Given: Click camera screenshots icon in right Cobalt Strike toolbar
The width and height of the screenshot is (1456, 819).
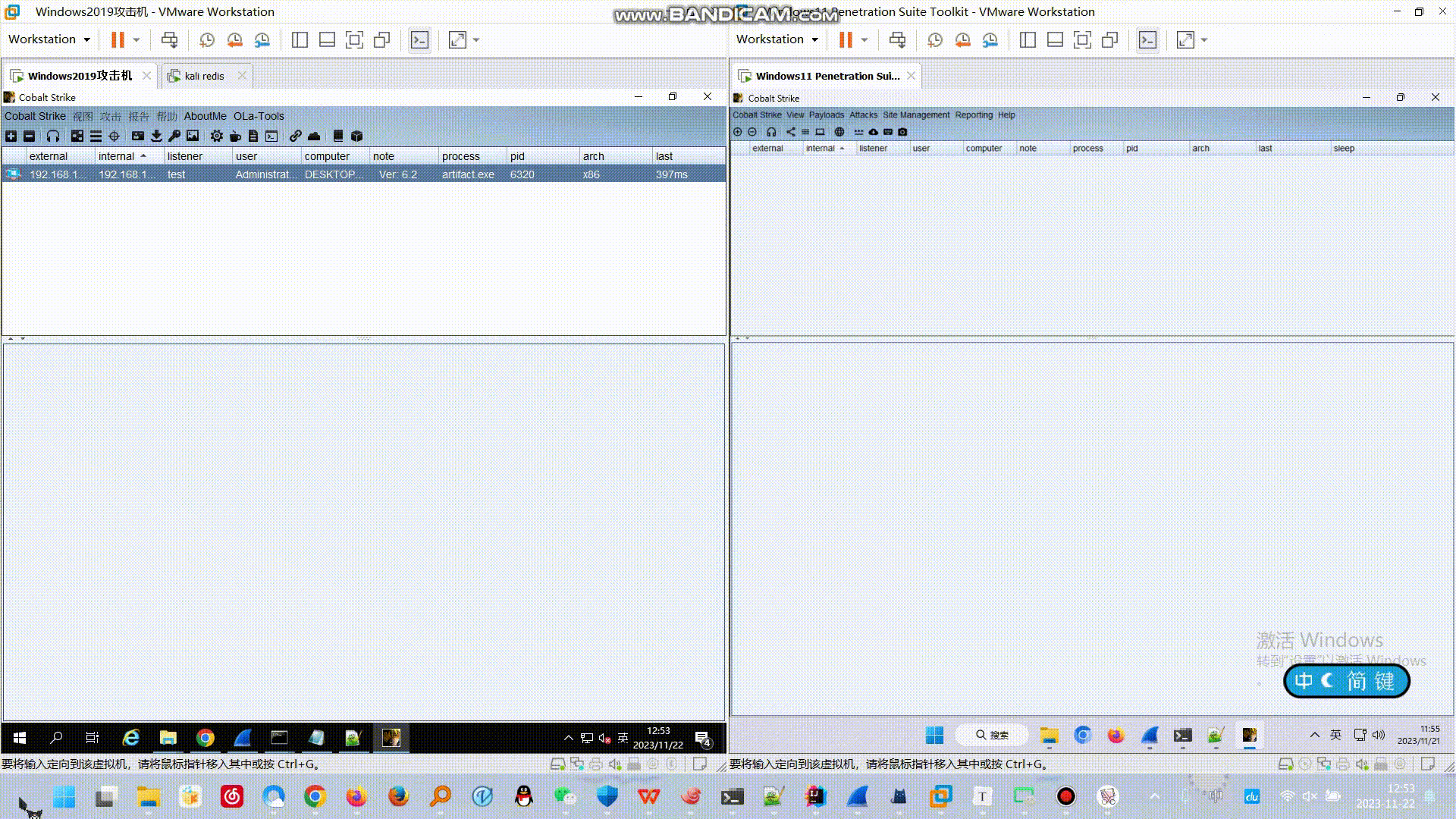Looking at the screenshot, I should point(902,132).
